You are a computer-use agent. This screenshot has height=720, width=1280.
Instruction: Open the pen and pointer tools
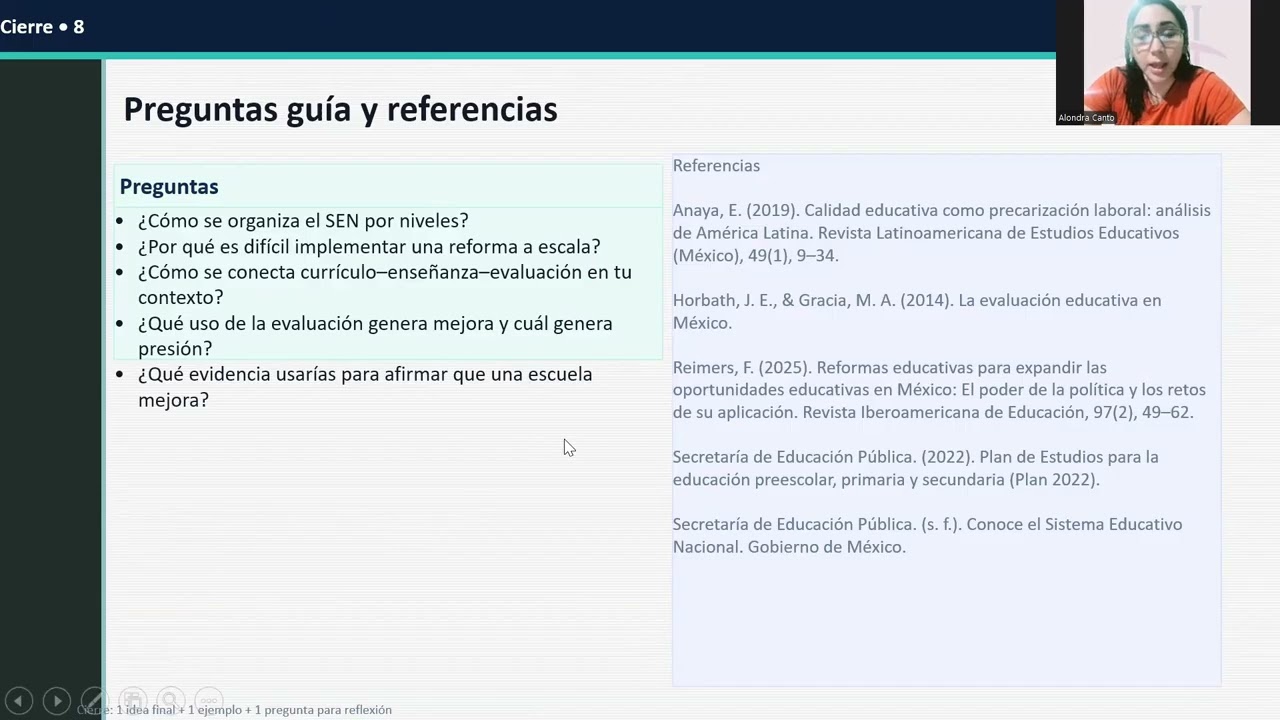pos(94,701)
